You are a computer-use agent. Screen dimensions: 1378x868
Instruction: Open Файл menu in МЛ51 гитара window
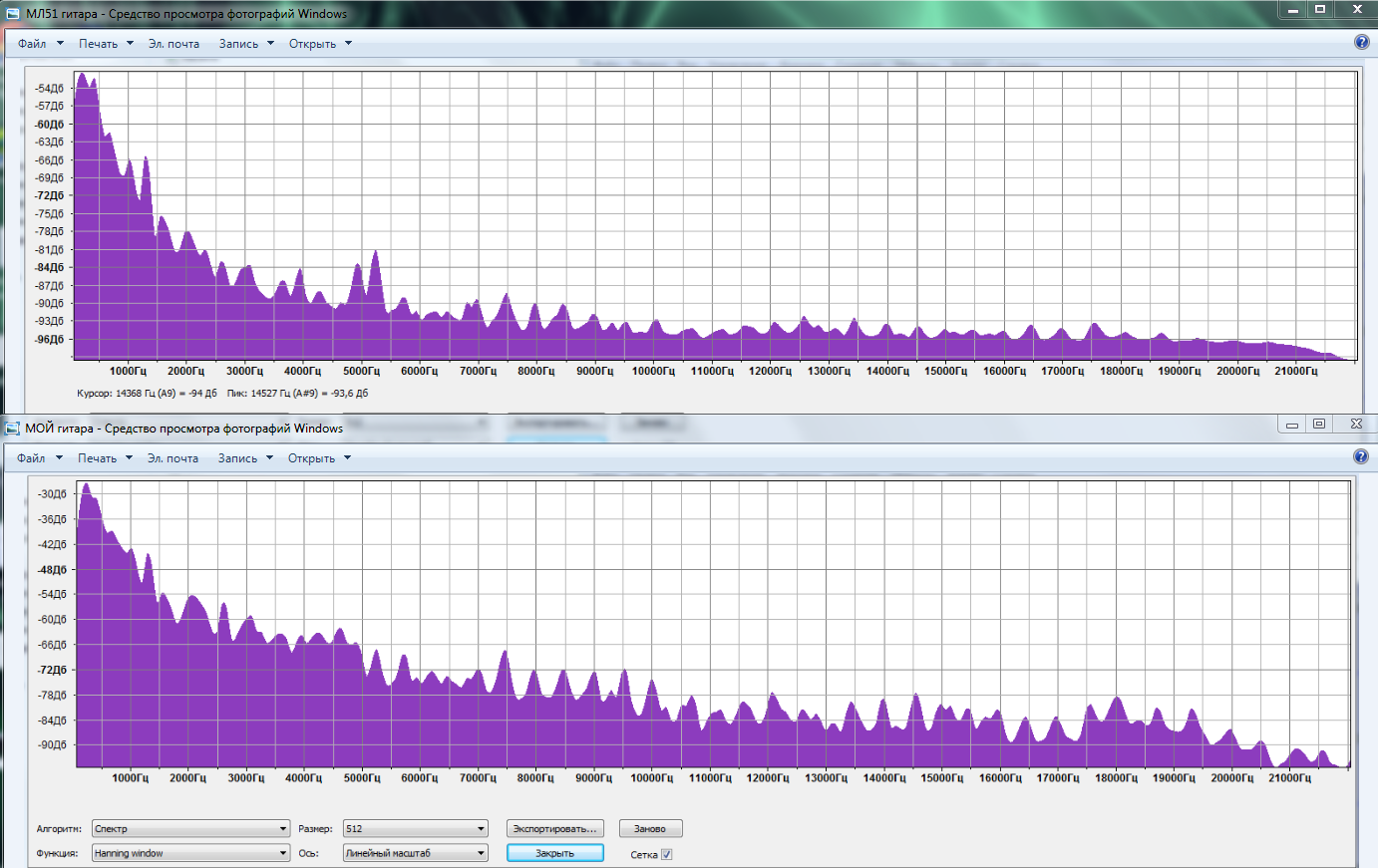point(40,44)
